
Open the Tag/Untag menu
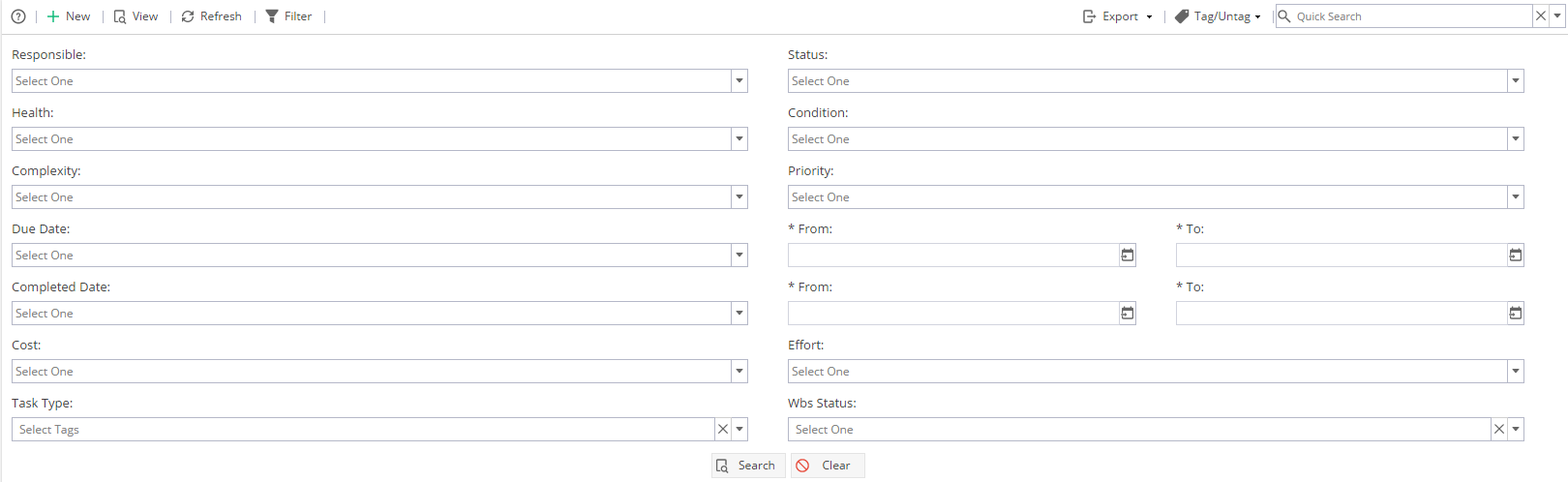(x=1218, y=16)
